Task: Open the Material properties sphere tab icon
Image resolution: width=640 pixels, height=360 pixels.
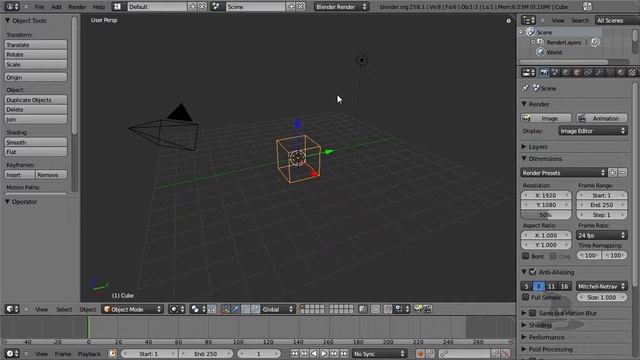Action: click(621, 73)
